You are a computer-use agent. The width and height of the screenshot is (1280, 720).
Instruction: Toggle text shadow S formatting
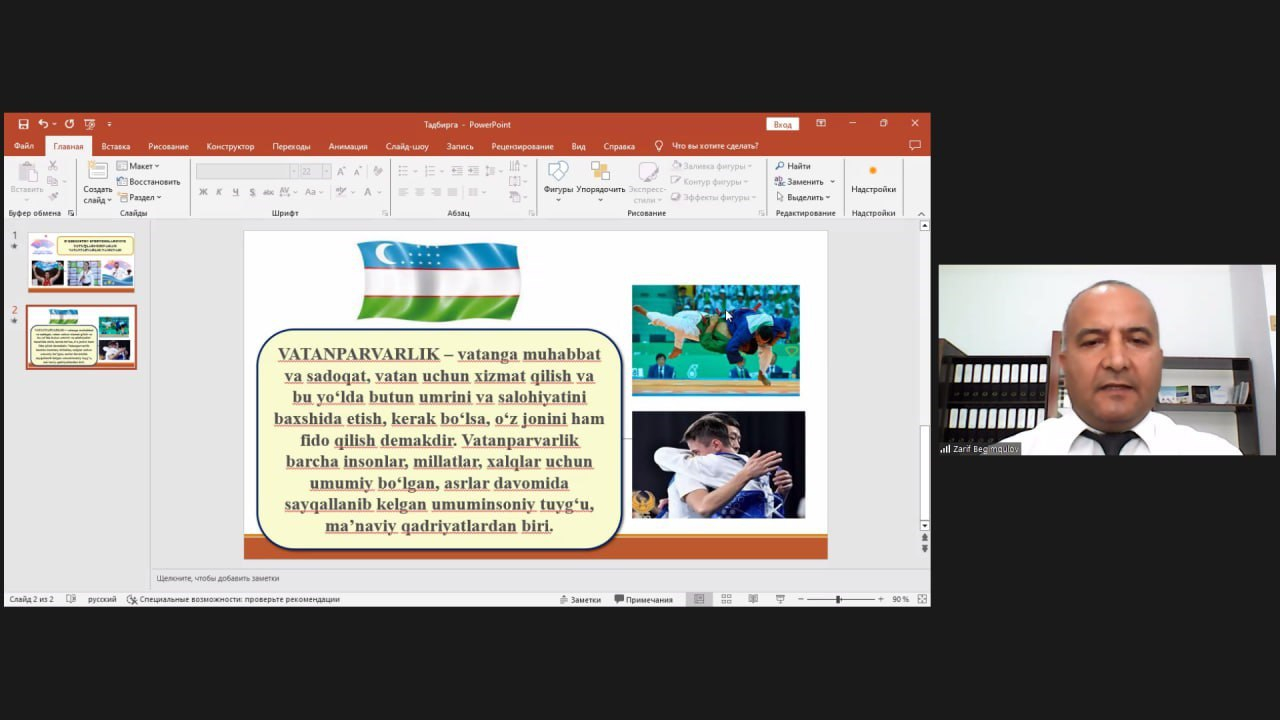pyautogui.click(x=252, y=192)
